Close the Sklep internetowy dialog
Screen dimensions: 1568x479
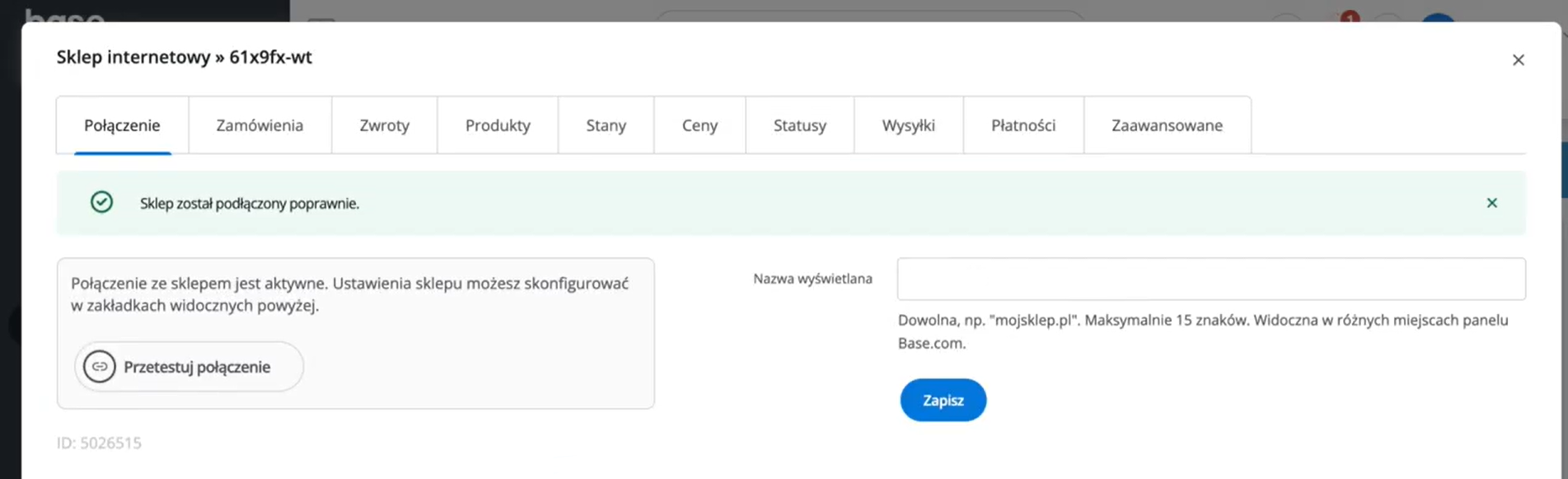[x=1518, y=60]
